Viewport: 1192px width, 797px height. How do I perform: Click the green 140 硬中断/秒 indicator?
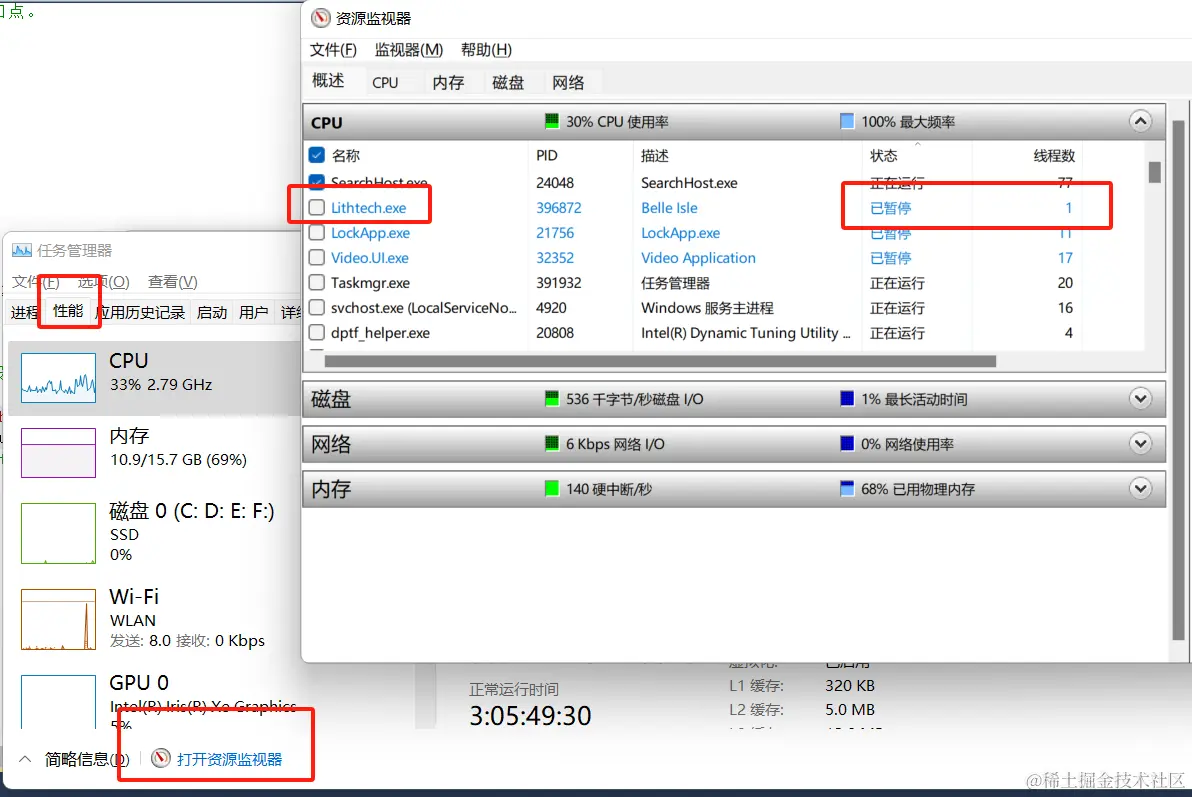coord(552,488)
